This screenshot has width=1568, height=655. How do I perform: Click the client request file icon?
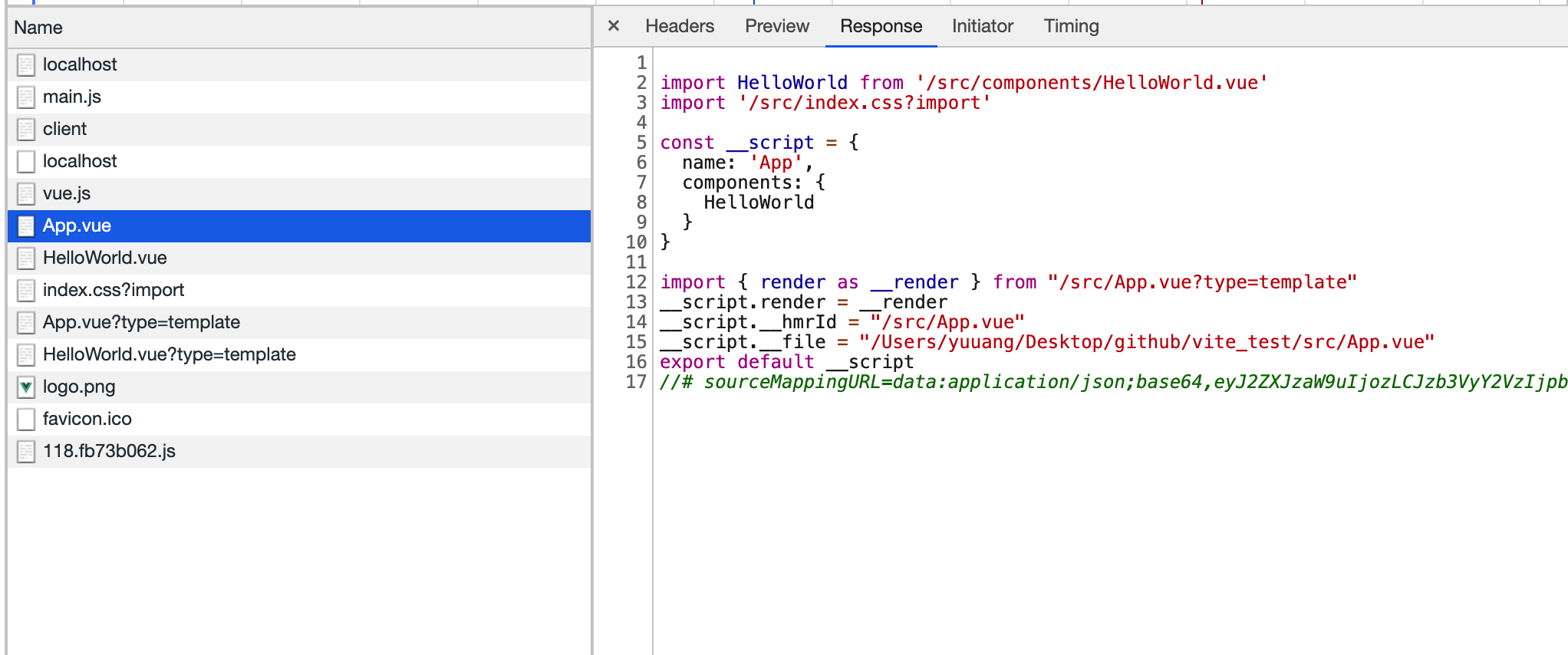coord(26,130)
